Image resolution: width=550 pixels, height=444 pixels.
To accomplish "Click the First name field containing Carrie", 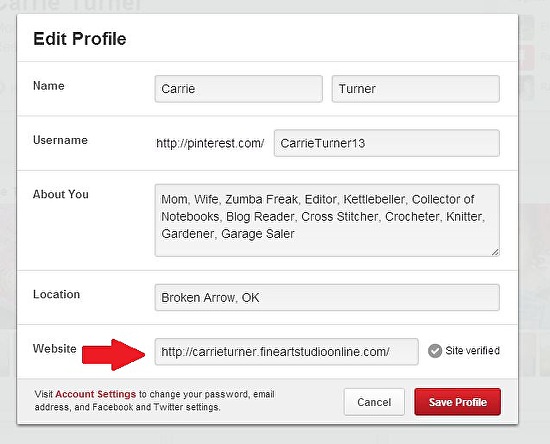I will (x=239, y=89).
